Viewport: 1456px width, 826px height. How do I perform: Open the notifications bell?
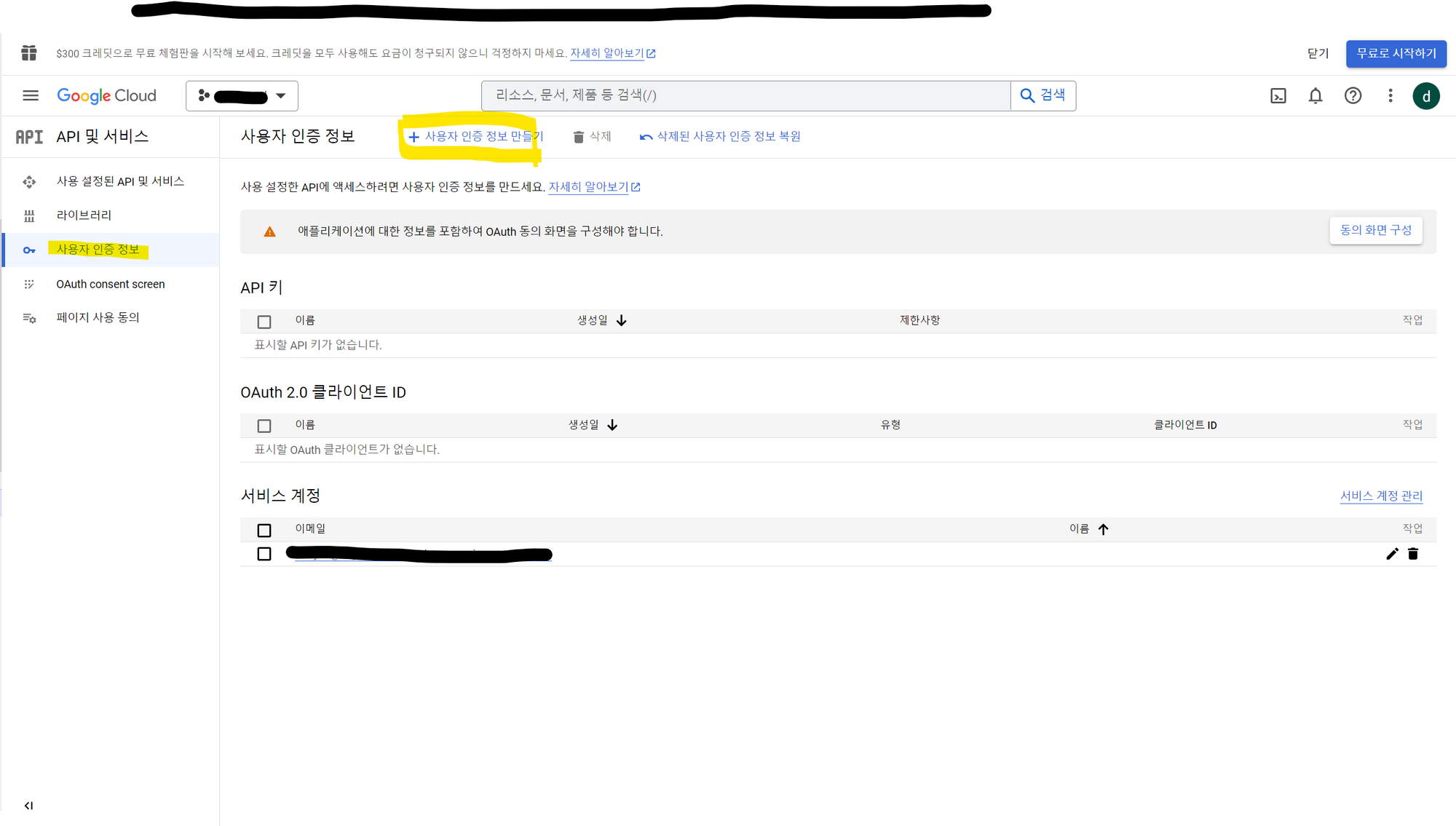[1315, 95]
